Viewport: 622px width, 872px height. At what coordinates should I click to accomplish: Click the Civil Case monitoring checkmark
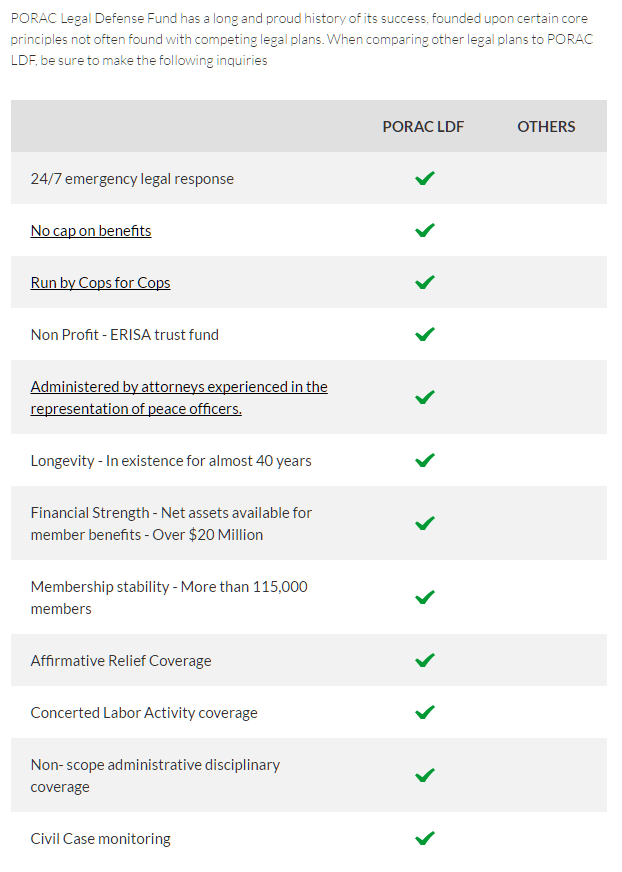425,839
